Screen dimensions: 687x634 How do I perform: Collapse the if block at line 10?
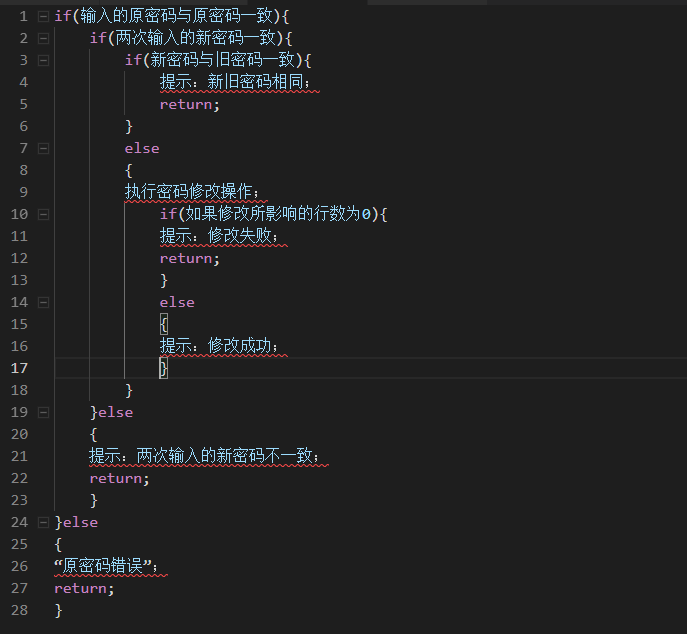click(x=43, y=214)
